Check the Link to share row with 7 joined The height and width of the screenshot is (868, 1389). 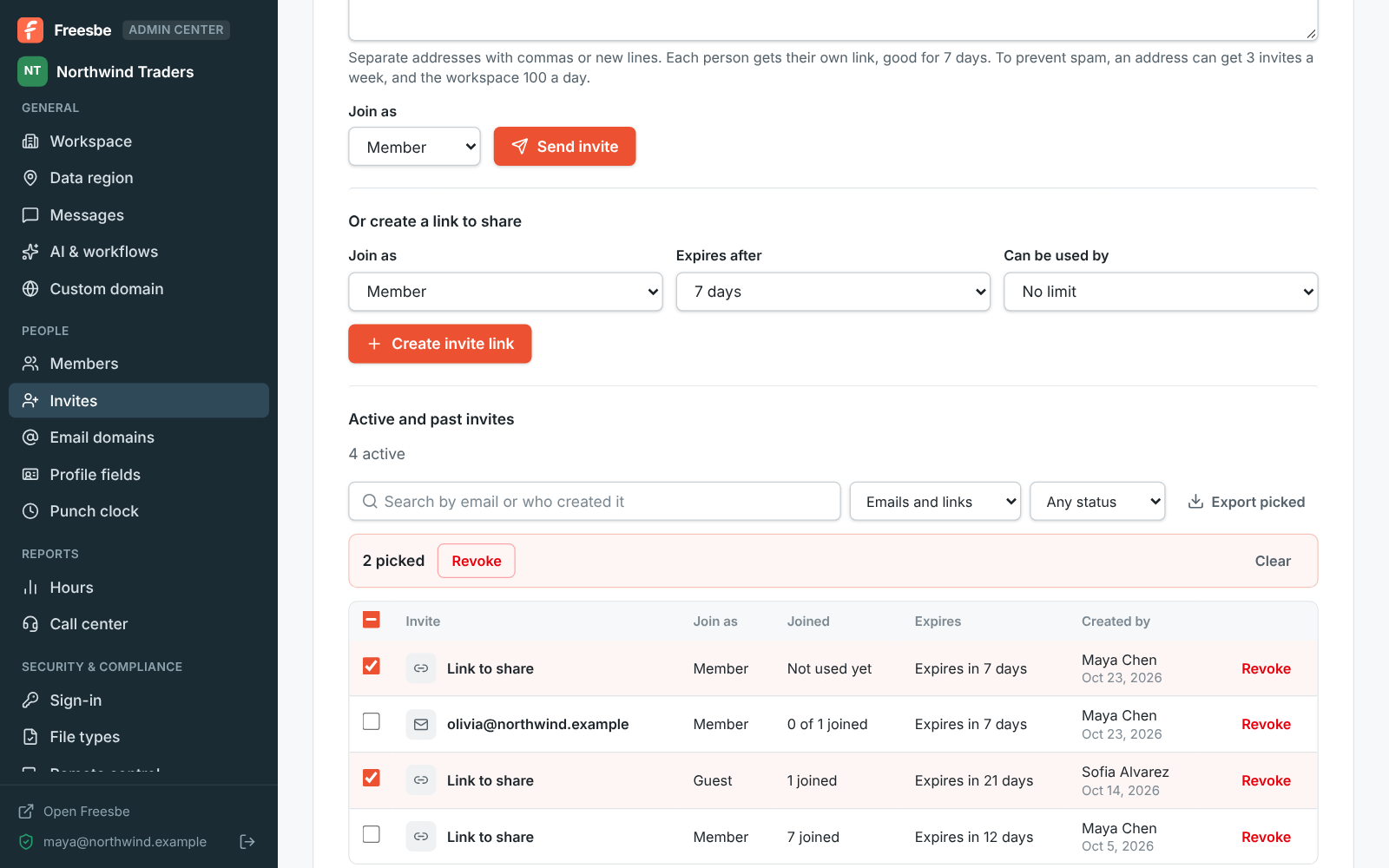[372, 834]
